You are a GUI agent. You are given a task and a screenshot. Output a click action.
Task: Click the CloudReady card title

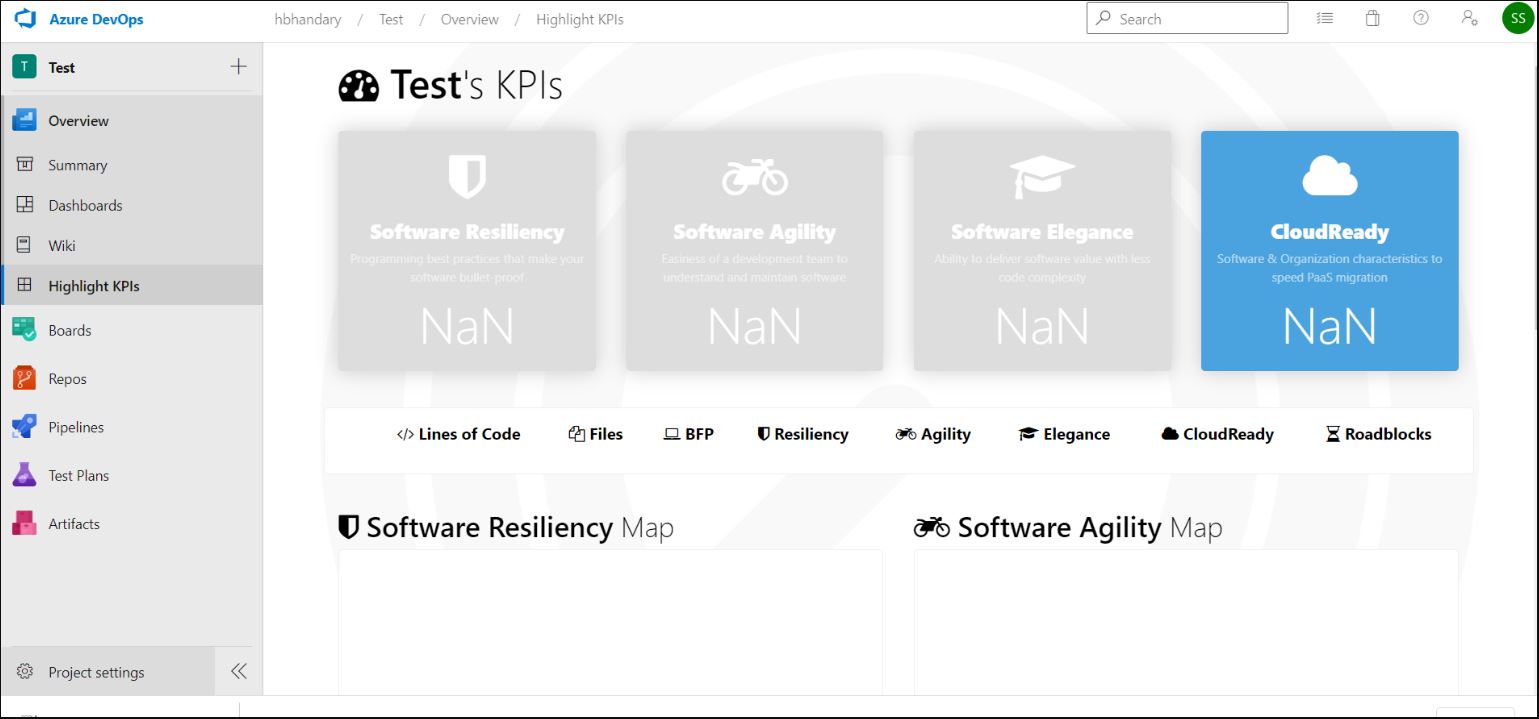click(x=1330, y=232)
